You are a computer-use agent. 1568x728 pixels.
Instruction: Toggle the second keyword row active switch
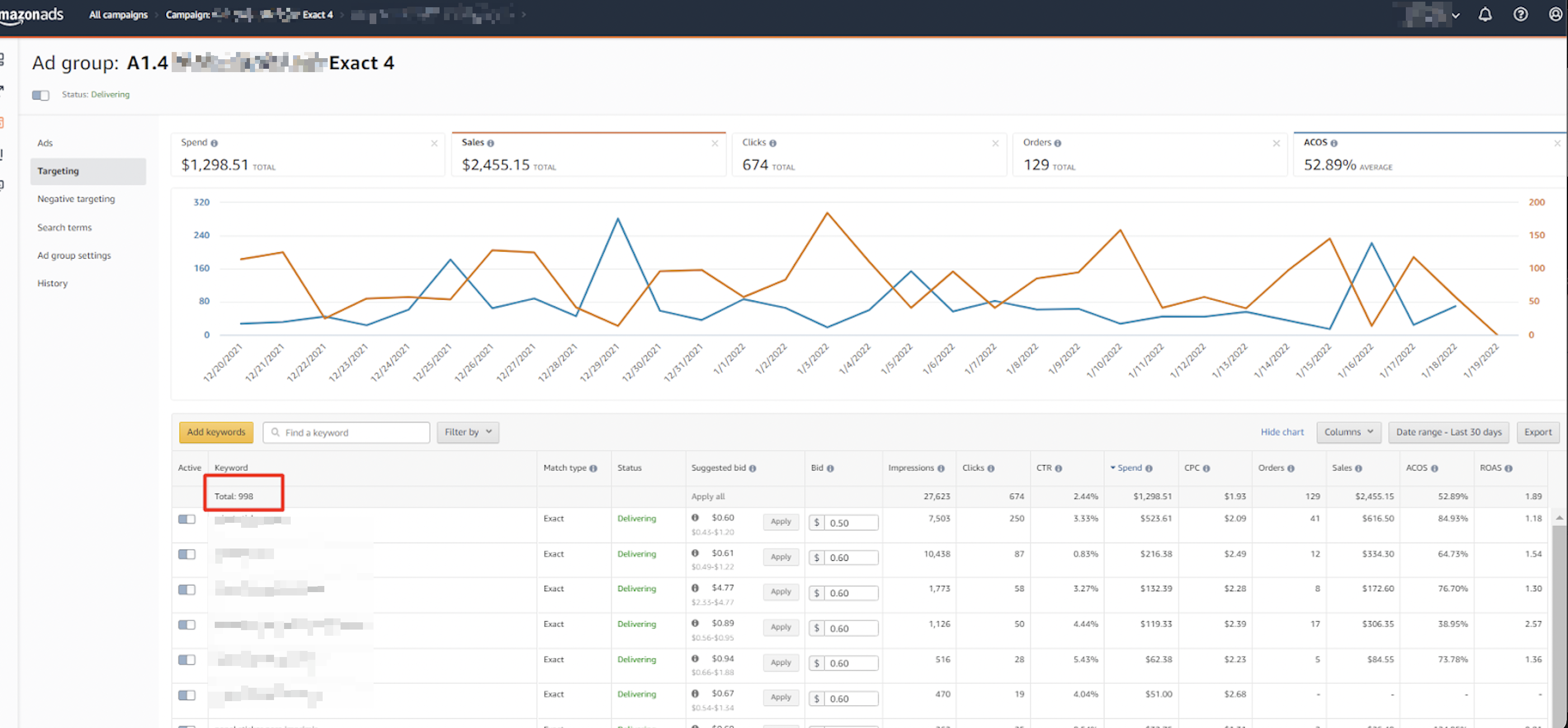coord(186,555)
